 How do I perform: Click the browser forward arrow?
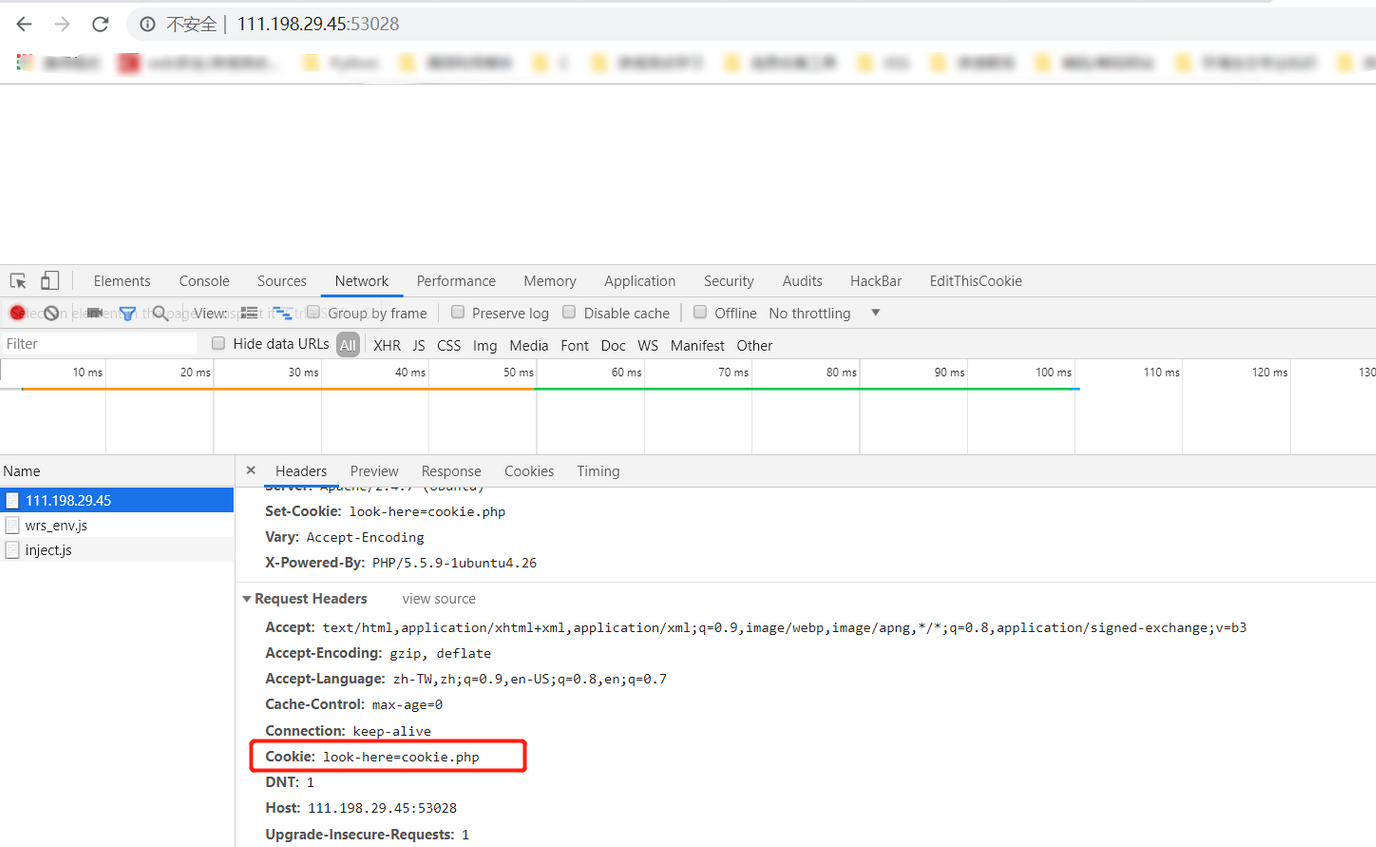coord(62,24)
